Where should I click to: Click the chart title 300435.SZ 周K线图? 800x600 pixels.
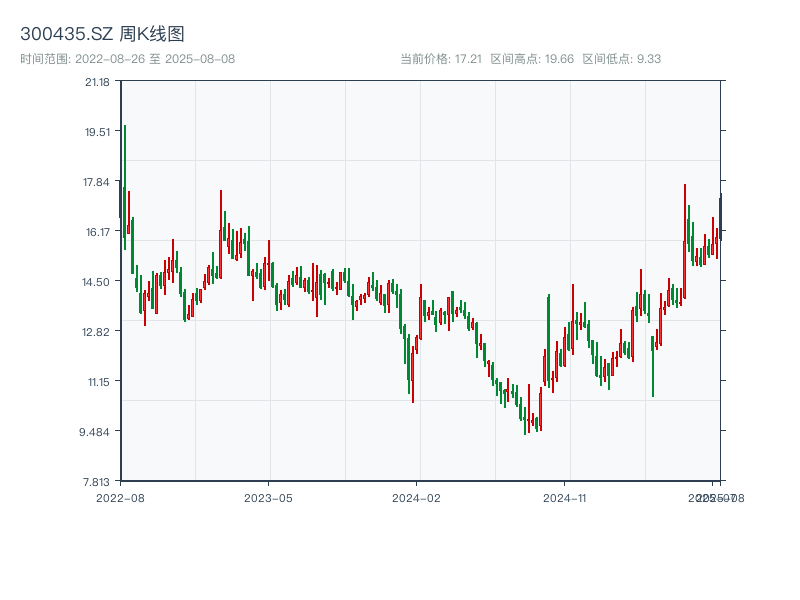coord(102,34)
